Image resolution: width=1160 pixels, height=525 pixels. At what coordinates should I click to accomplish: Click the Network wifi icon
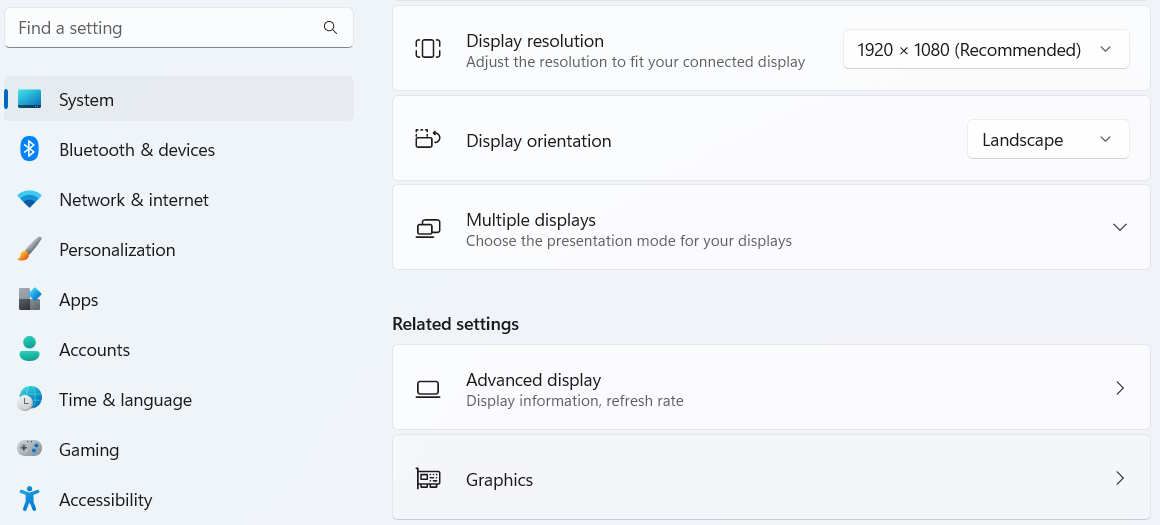30,200
